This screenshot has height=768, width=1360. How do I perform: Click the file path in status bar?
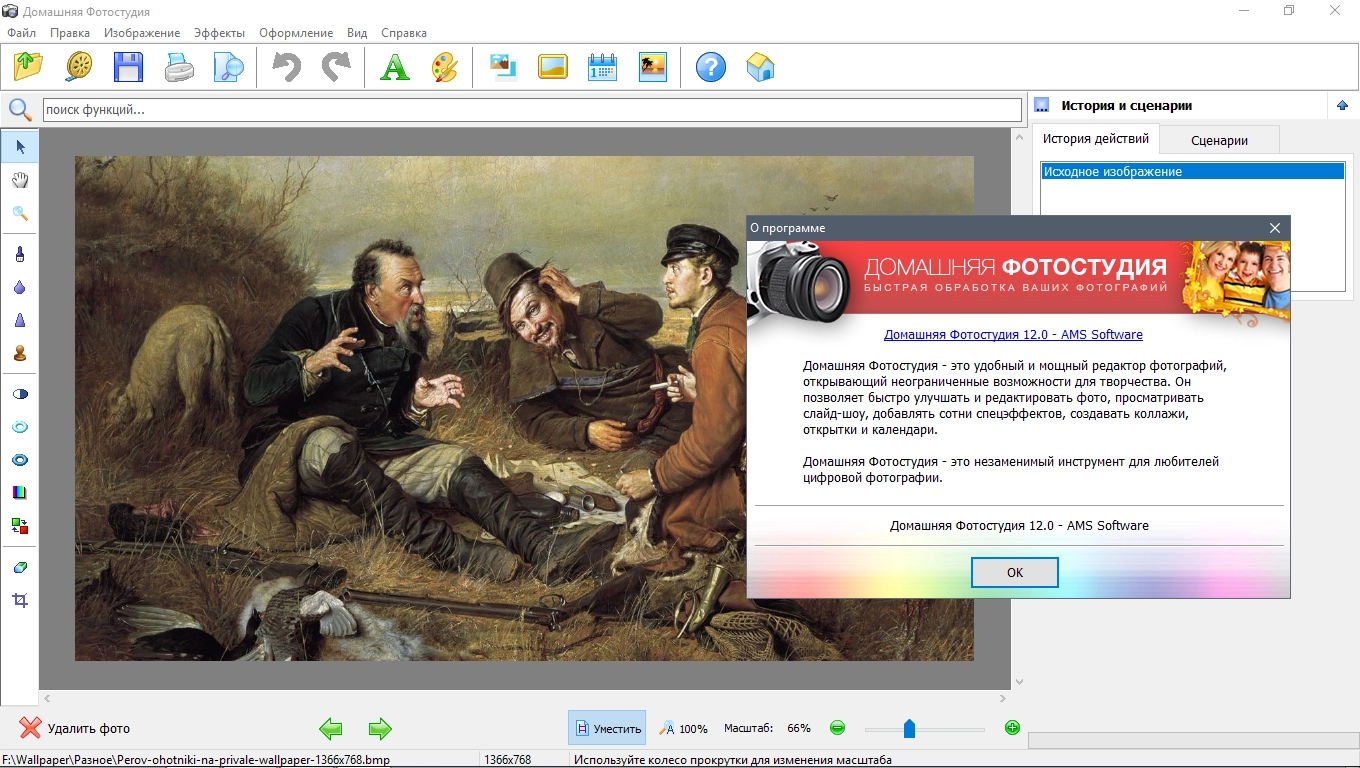[x=196, y=760]
